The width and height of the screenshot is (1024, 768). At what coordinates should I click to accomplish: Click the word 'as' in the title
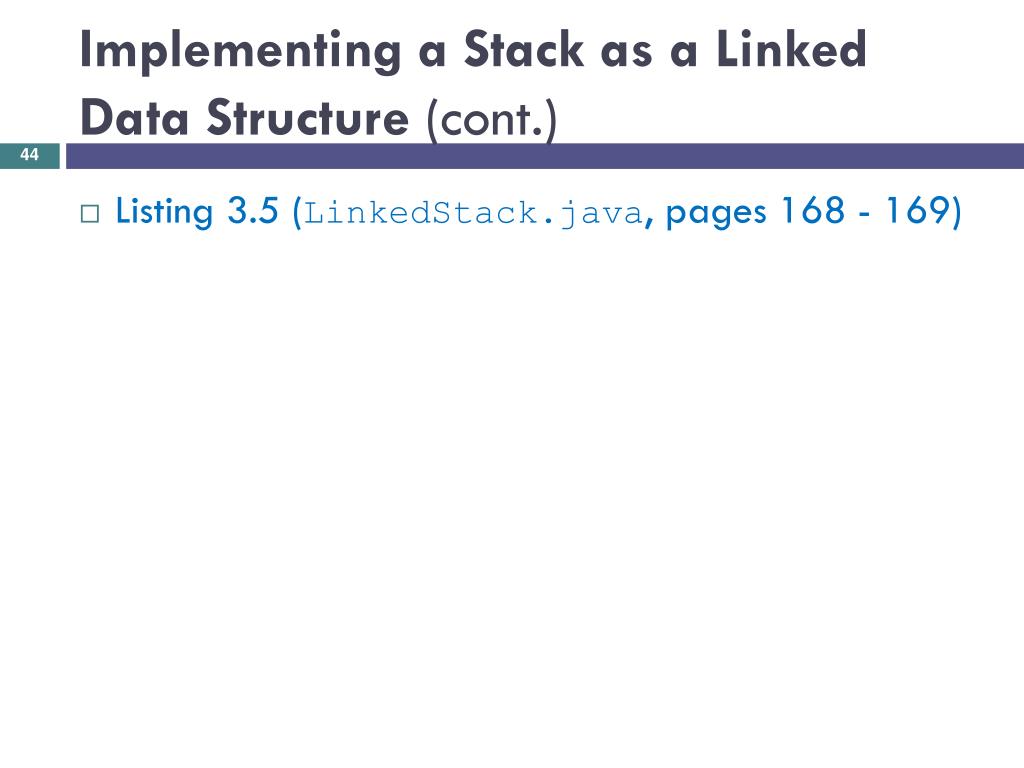626,53
